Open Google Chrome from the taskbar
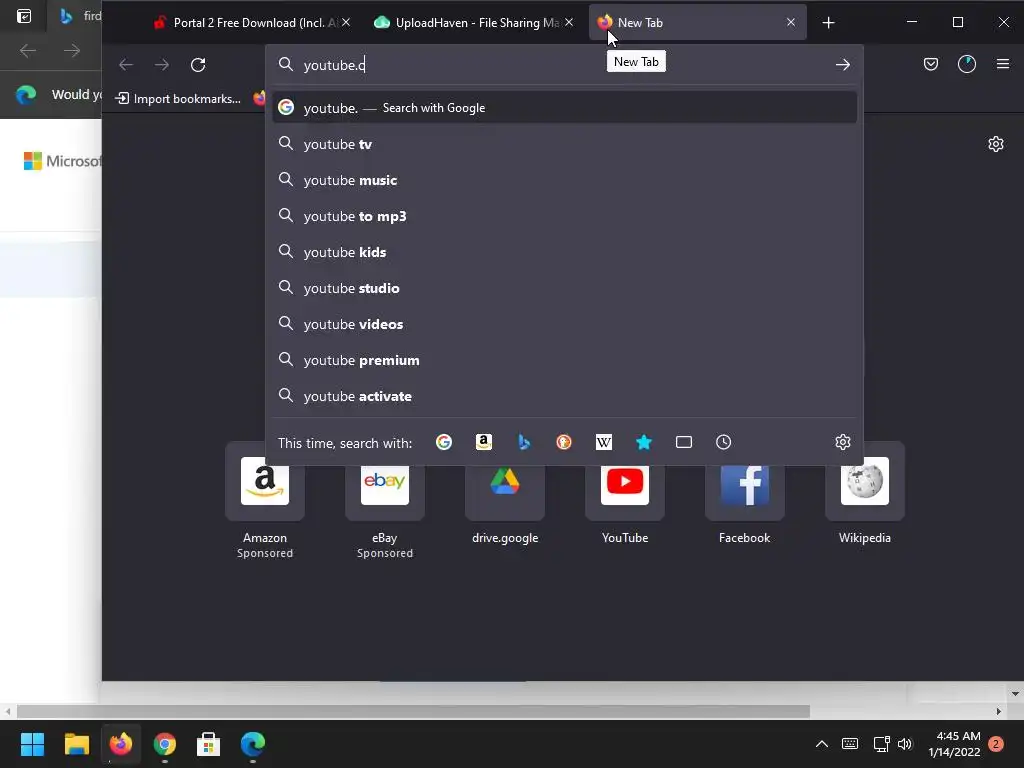Viewport: 1024px width, 768px height. click(x=165, y=744)
